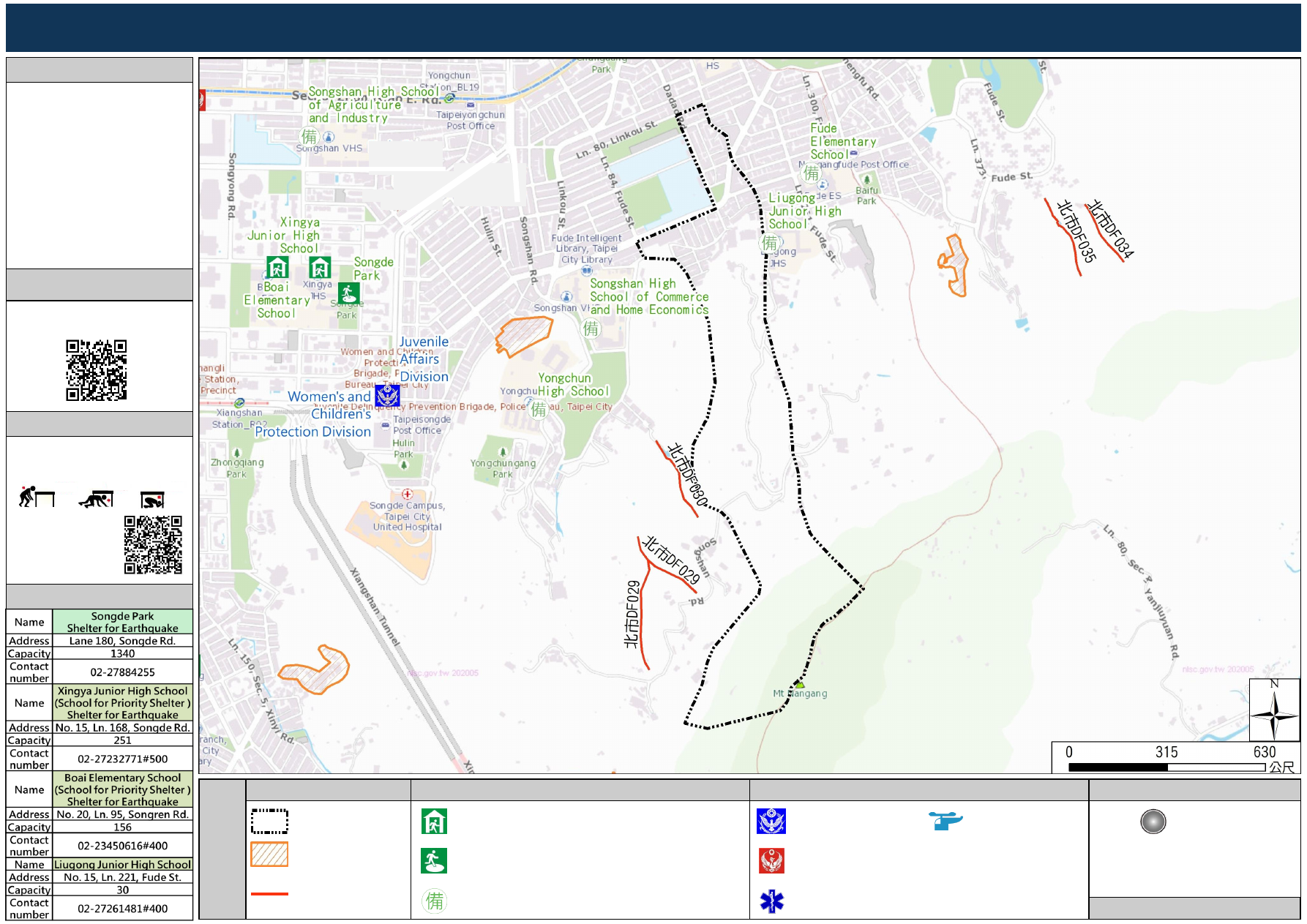Click debris flow label 北市DF030
This screenshot has height=924, width=1307.
click(688, 475)
